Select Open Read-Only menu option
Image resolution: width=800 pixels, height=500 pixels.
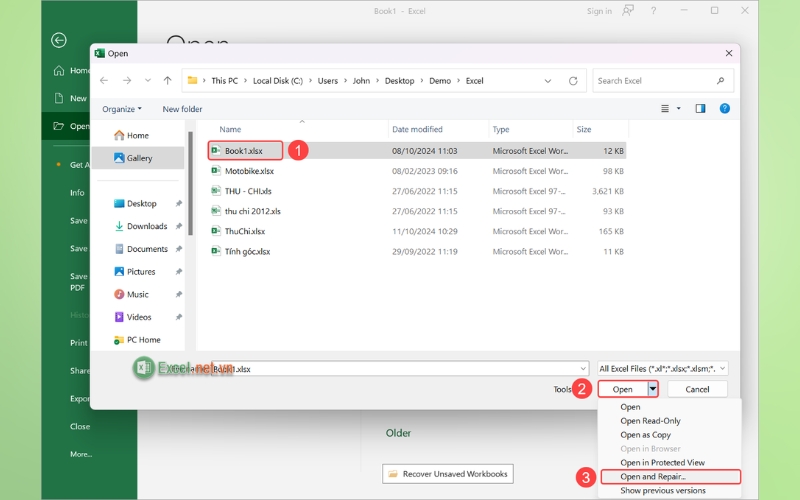[650, 421]
